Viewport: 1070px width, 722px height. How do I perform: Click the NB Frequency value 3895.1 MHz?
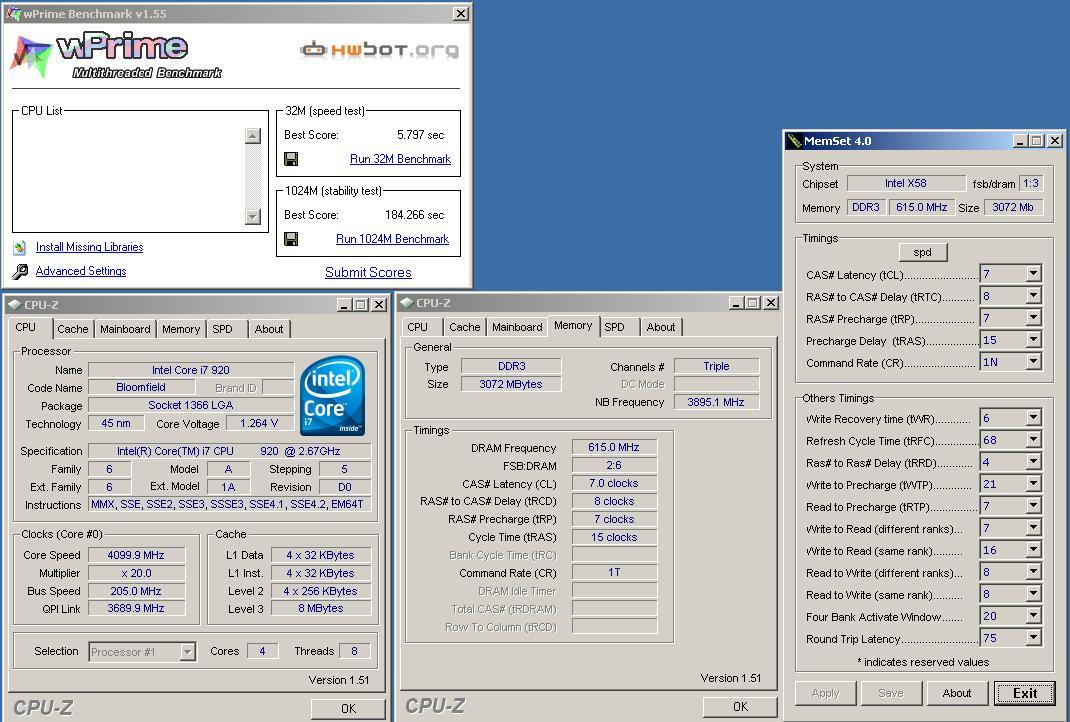(x=717, y=402)
